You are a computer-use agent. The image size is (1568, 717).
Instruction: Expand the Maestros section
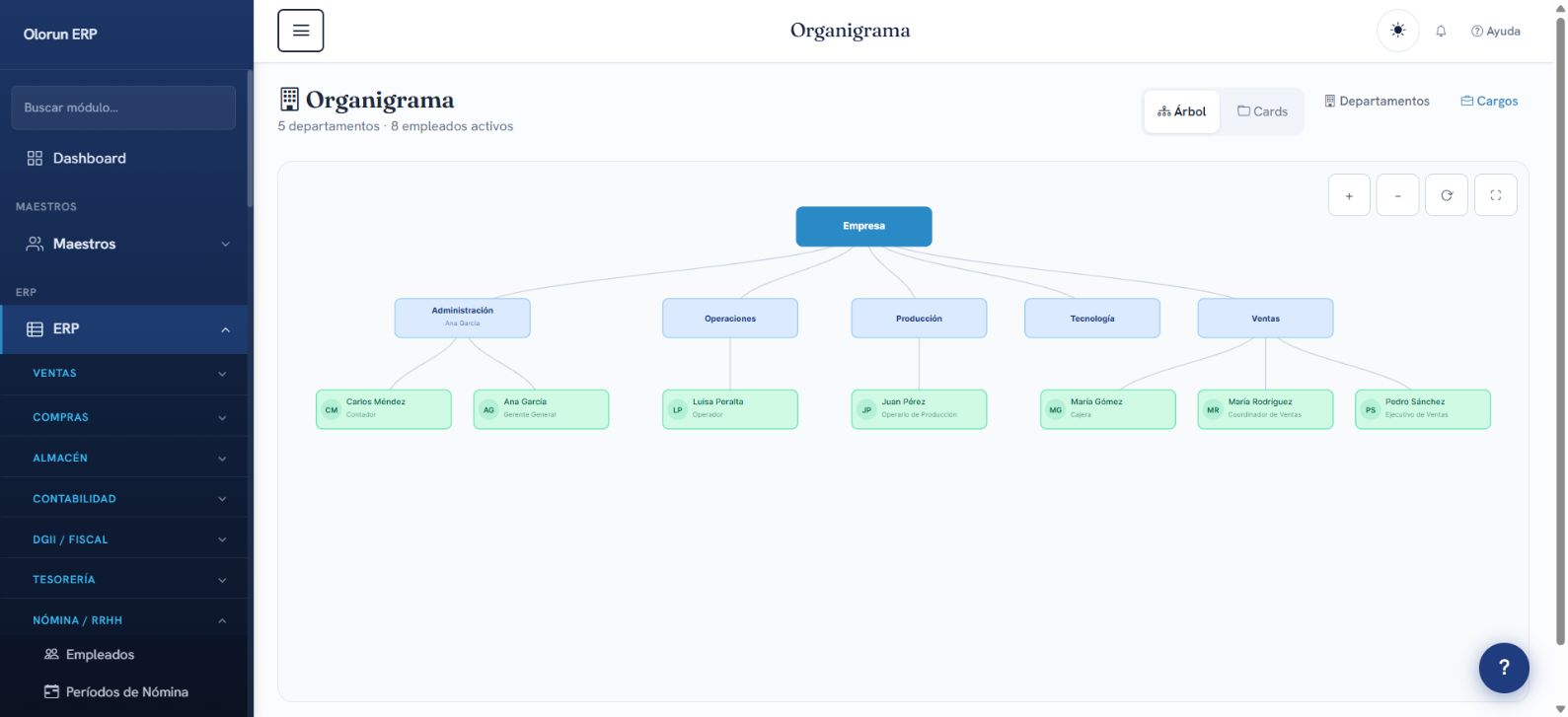[x=124, y=244]
